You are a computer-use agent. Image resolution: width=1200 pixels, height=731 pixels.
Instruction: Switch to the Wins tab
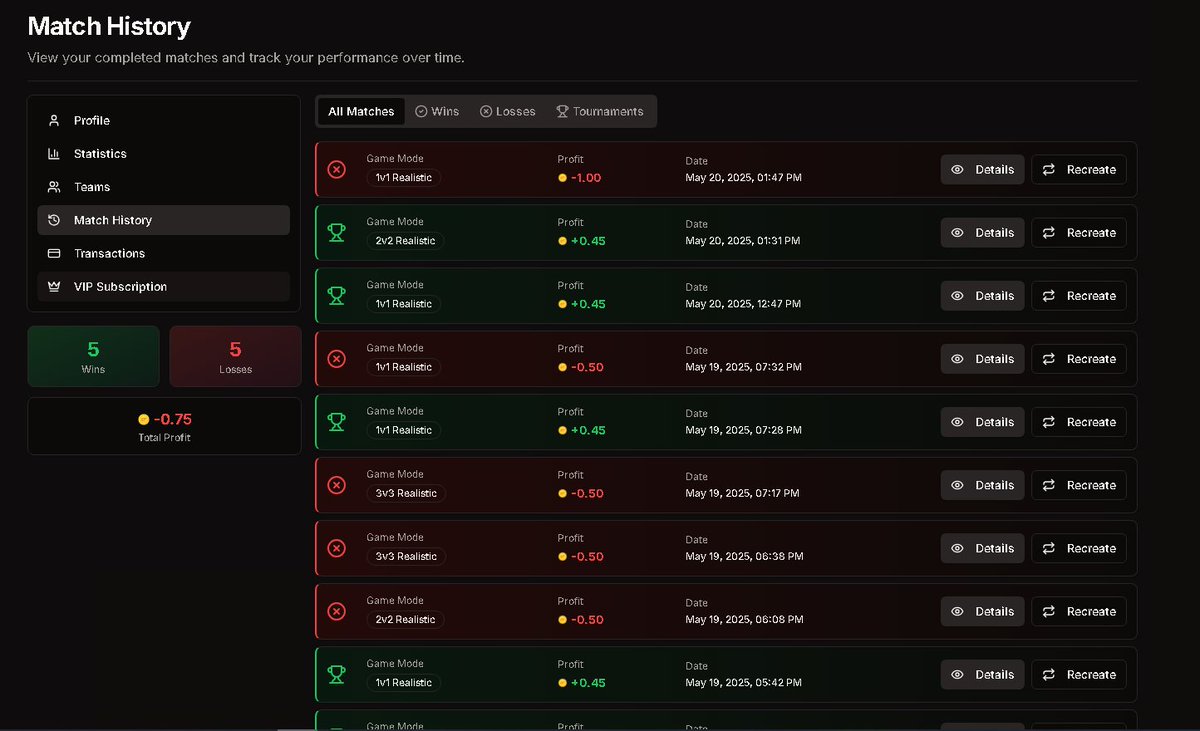[x=437, y=112]
